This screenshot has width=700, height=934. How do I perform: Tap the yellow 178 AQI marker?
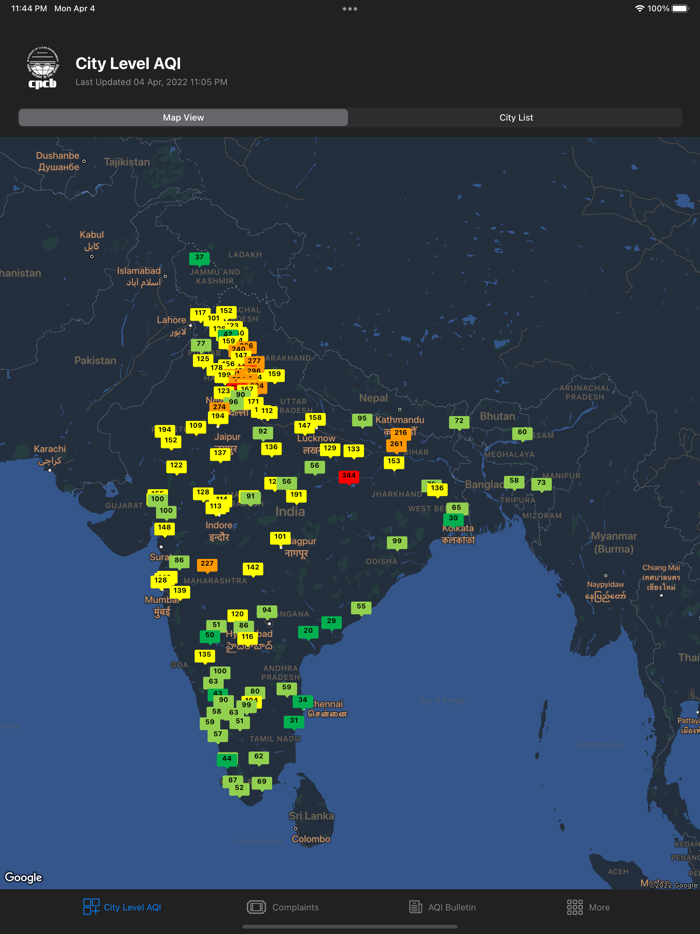216,369
